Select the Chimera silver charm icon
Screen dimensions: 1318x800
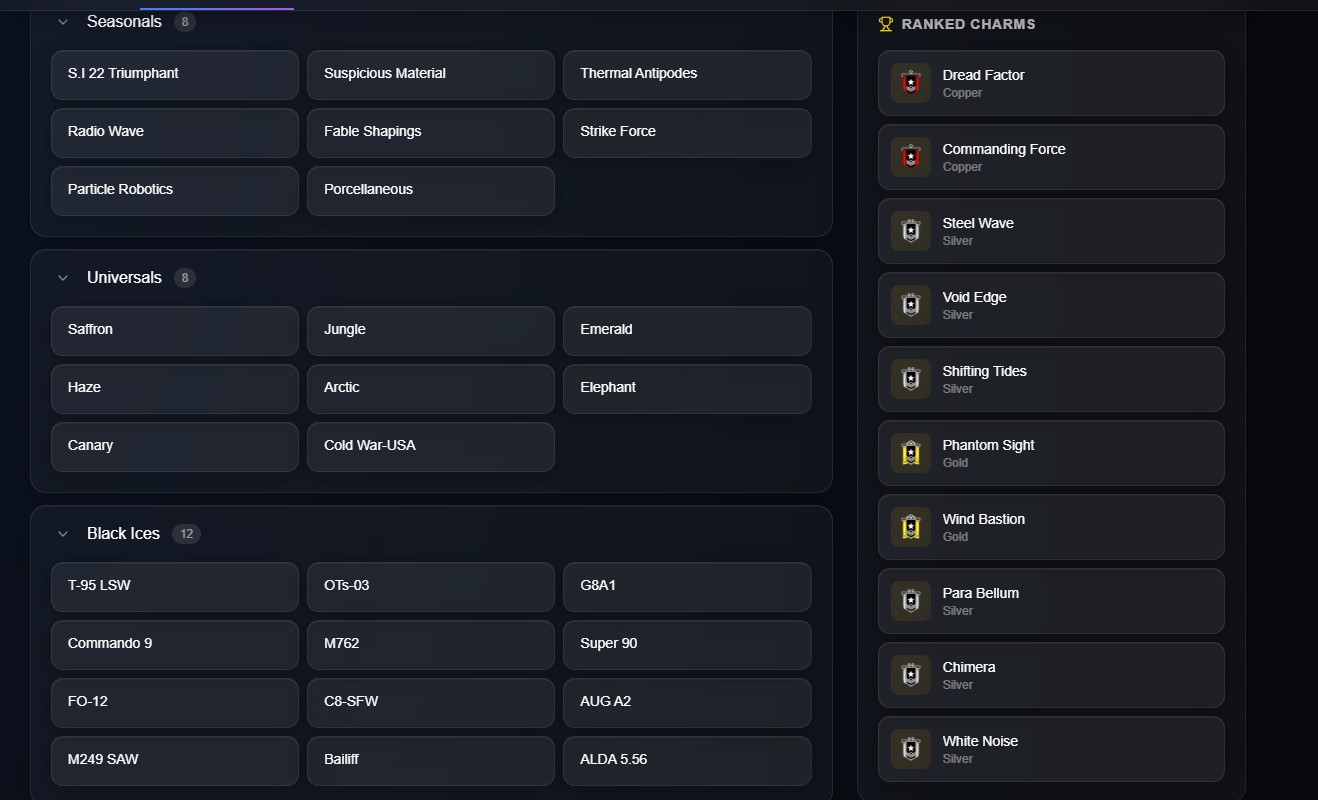tap(910, 675)
